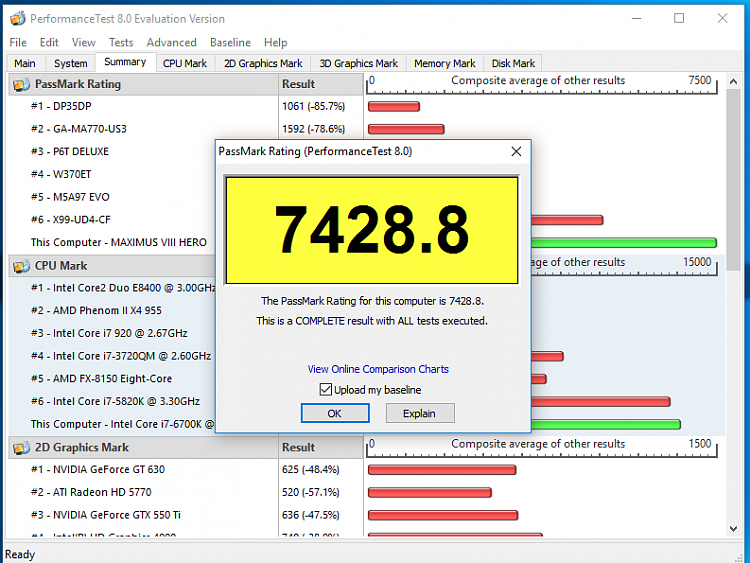Click the PassMark Rating section header
The width and height of the screenshot is (750, 563).
pos(143,85)
